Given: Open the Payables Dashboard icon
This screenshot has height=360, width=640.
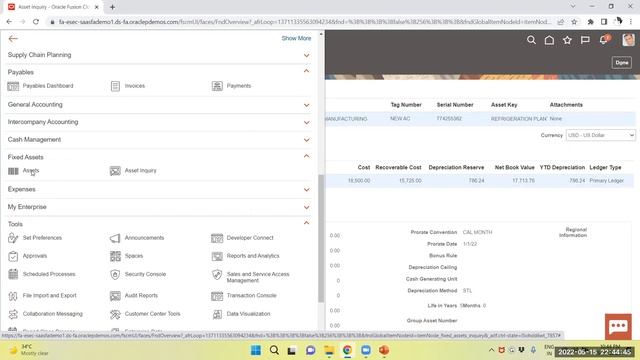Looking at the screenshot, I should pyautogui.click(x=13, y=86).
